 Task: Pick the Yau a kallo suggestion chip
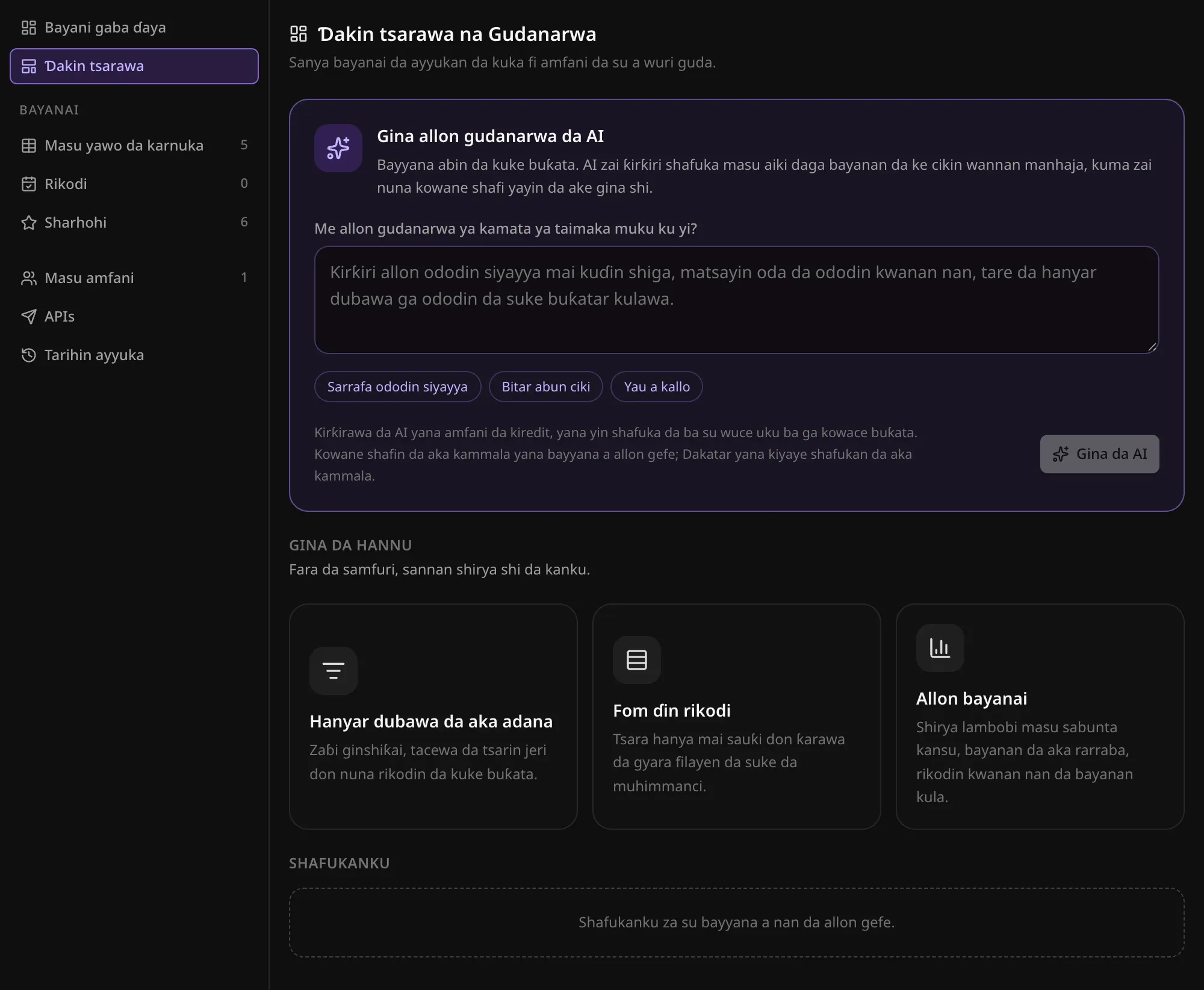[657, 387]
